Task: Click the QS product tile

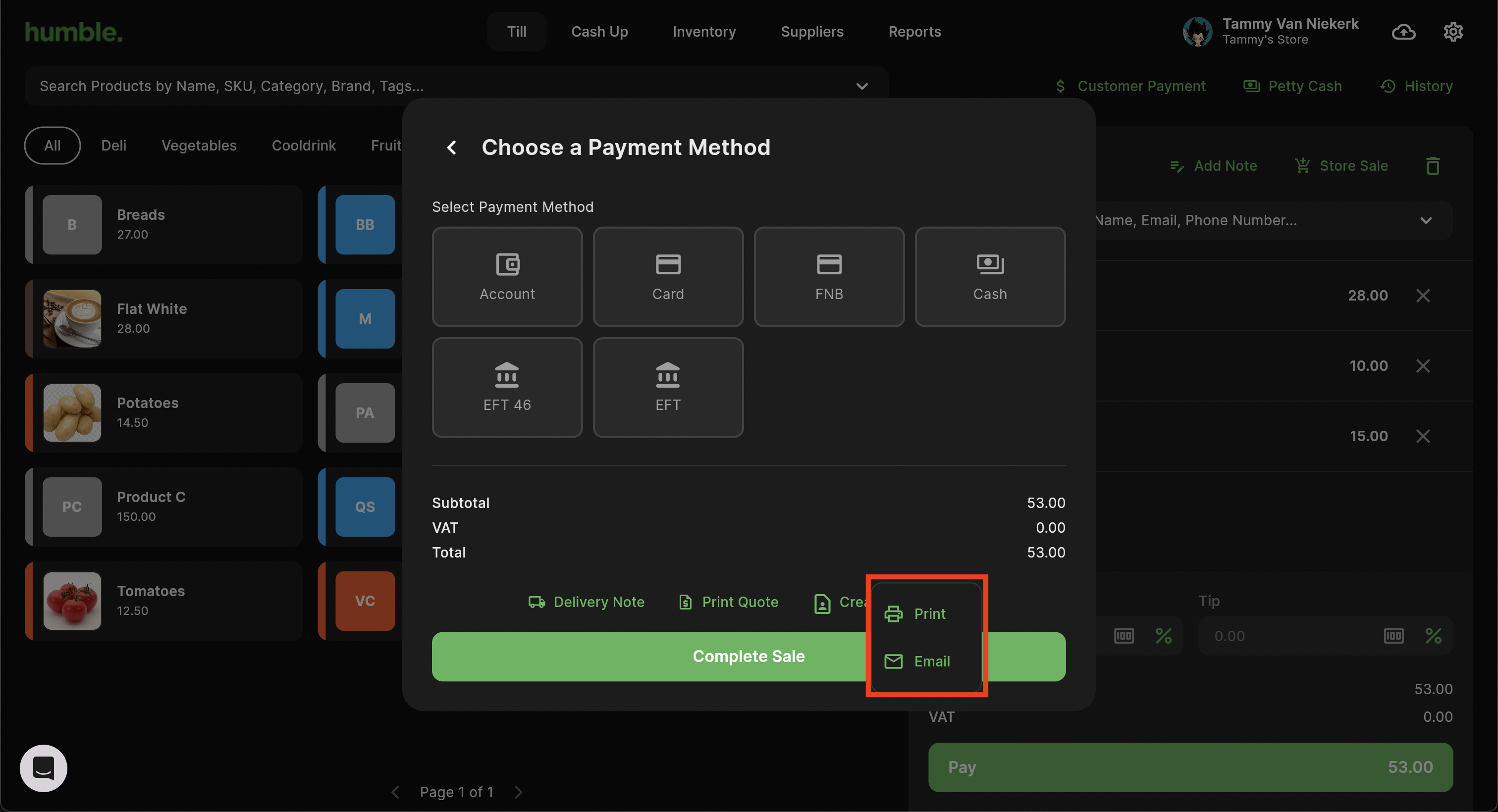Action: click(365, 507)
